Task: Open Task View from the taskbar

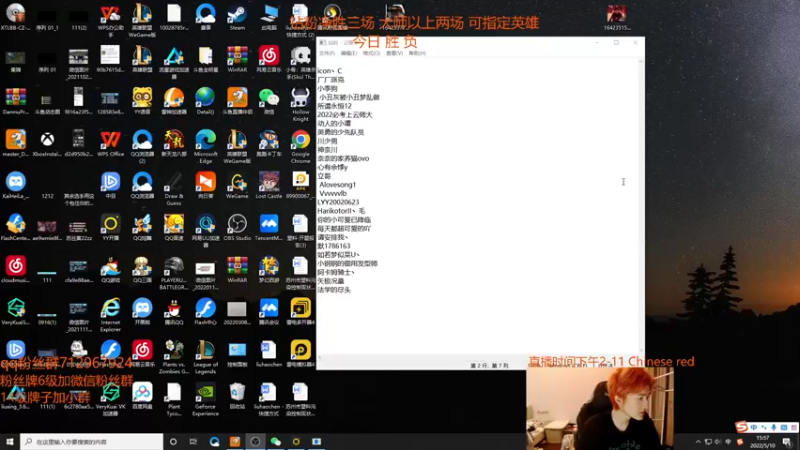Action: 193,441
